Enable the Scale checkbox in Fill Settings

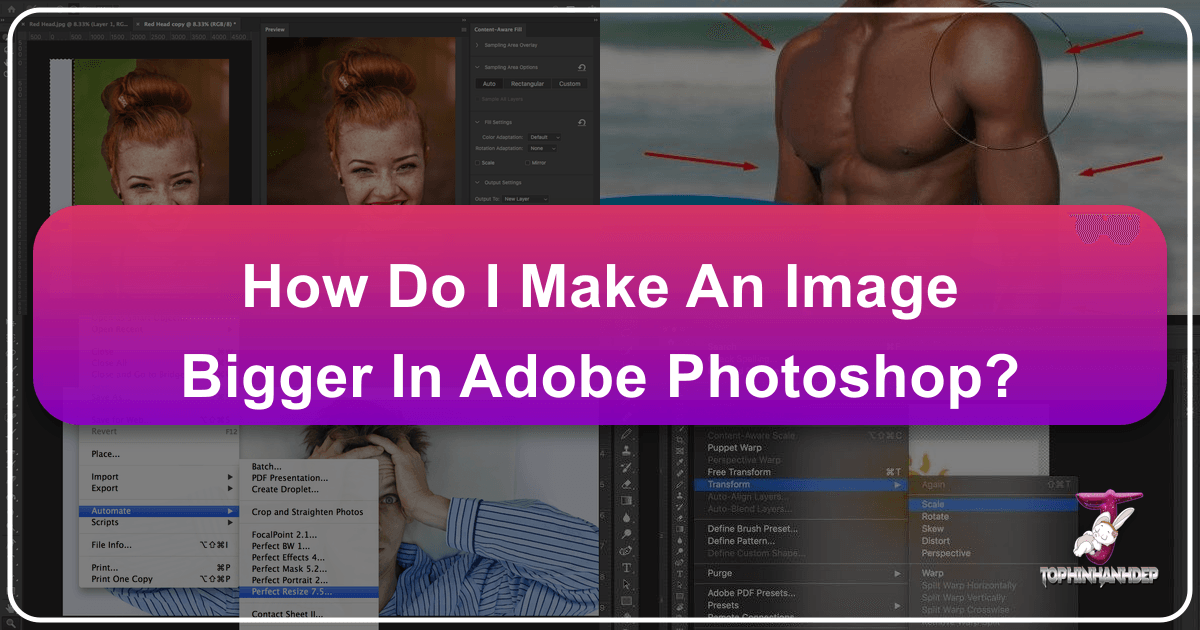pos(477,163)
